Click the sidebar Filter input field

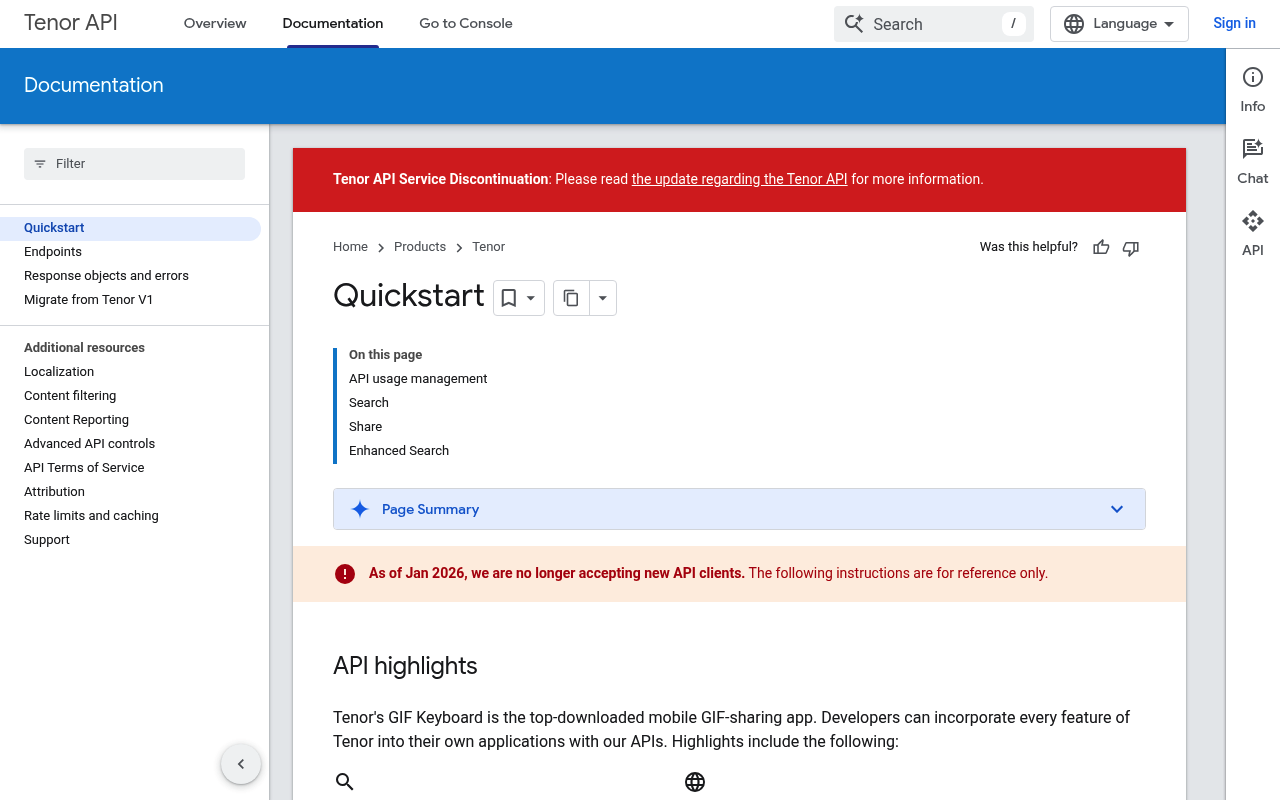[x=134, y=164]
